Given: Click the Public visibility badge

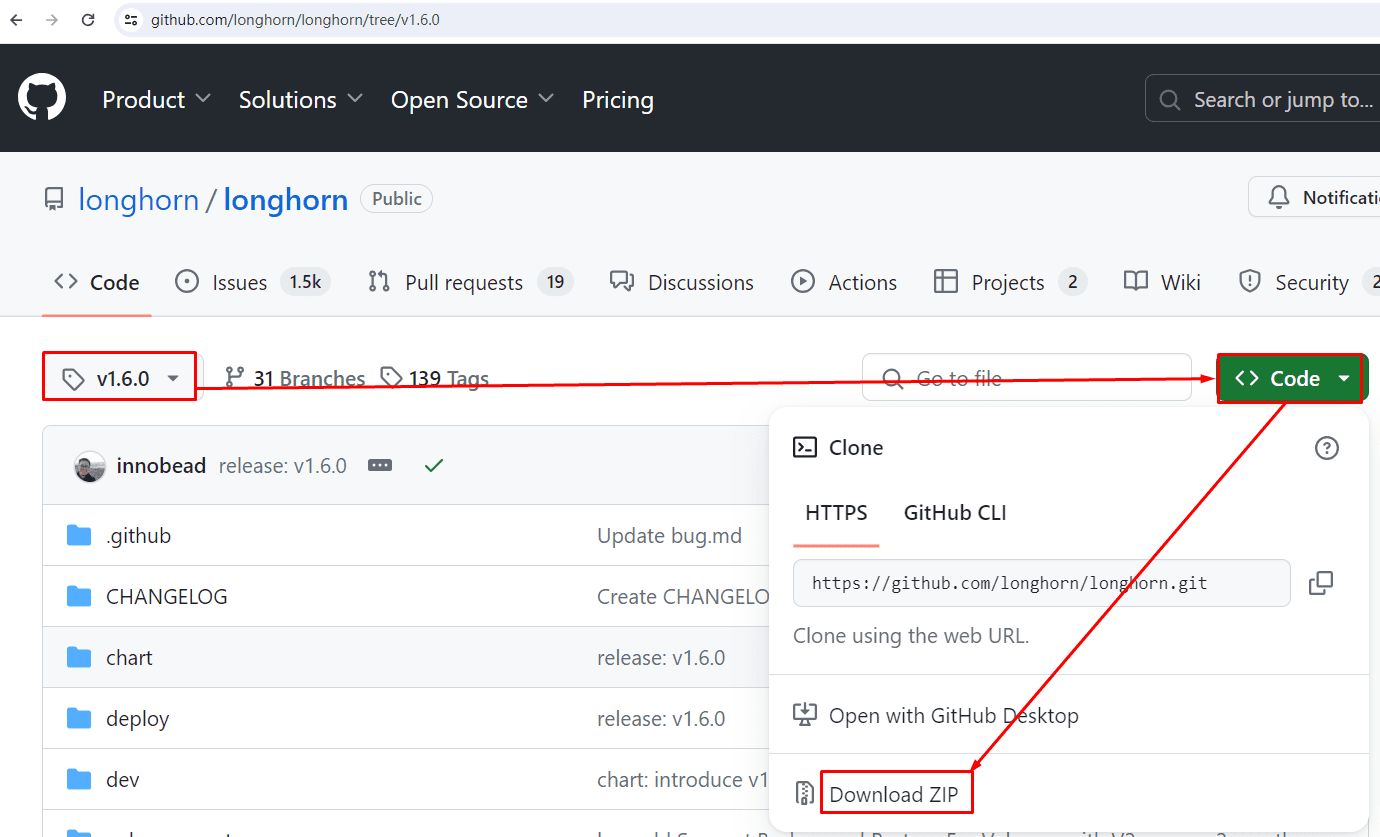Looking at the screenshot, I should point(397,199).
